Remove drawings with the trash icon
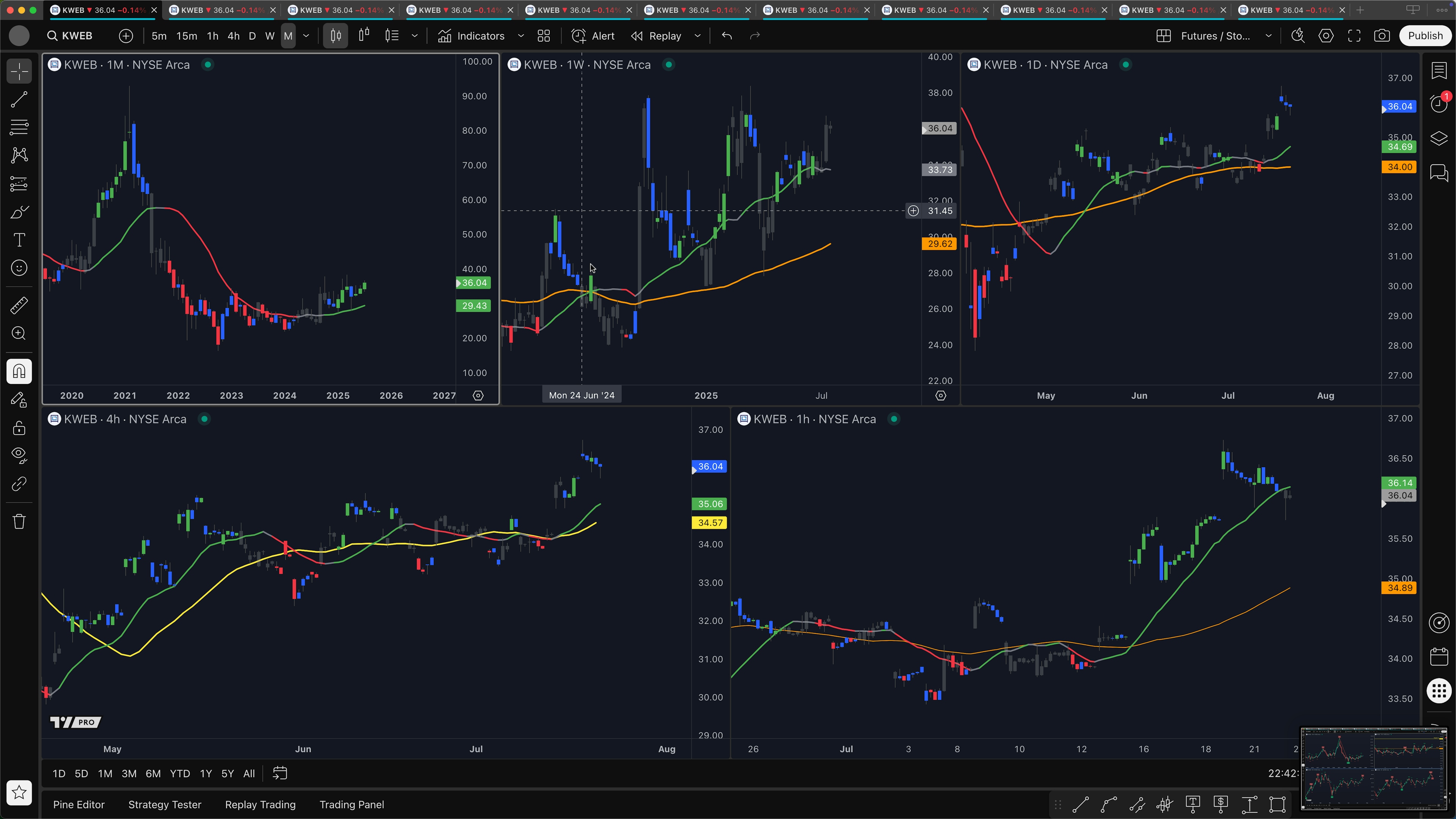This screenshot has height=819, width=1456. click(x=19, y=521)
